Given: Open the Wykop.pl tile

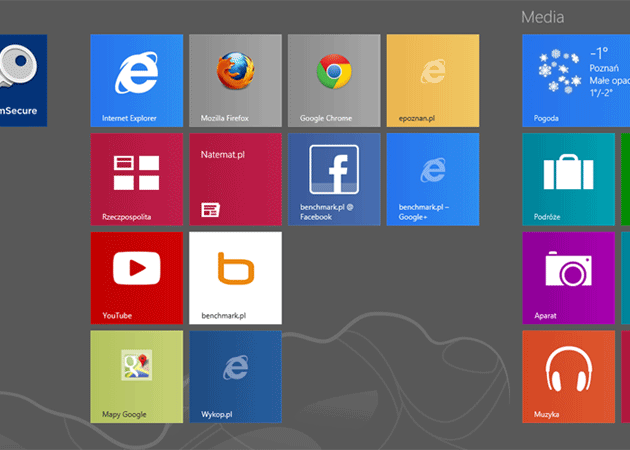Looking at the screenshot, I should point(235,377).
